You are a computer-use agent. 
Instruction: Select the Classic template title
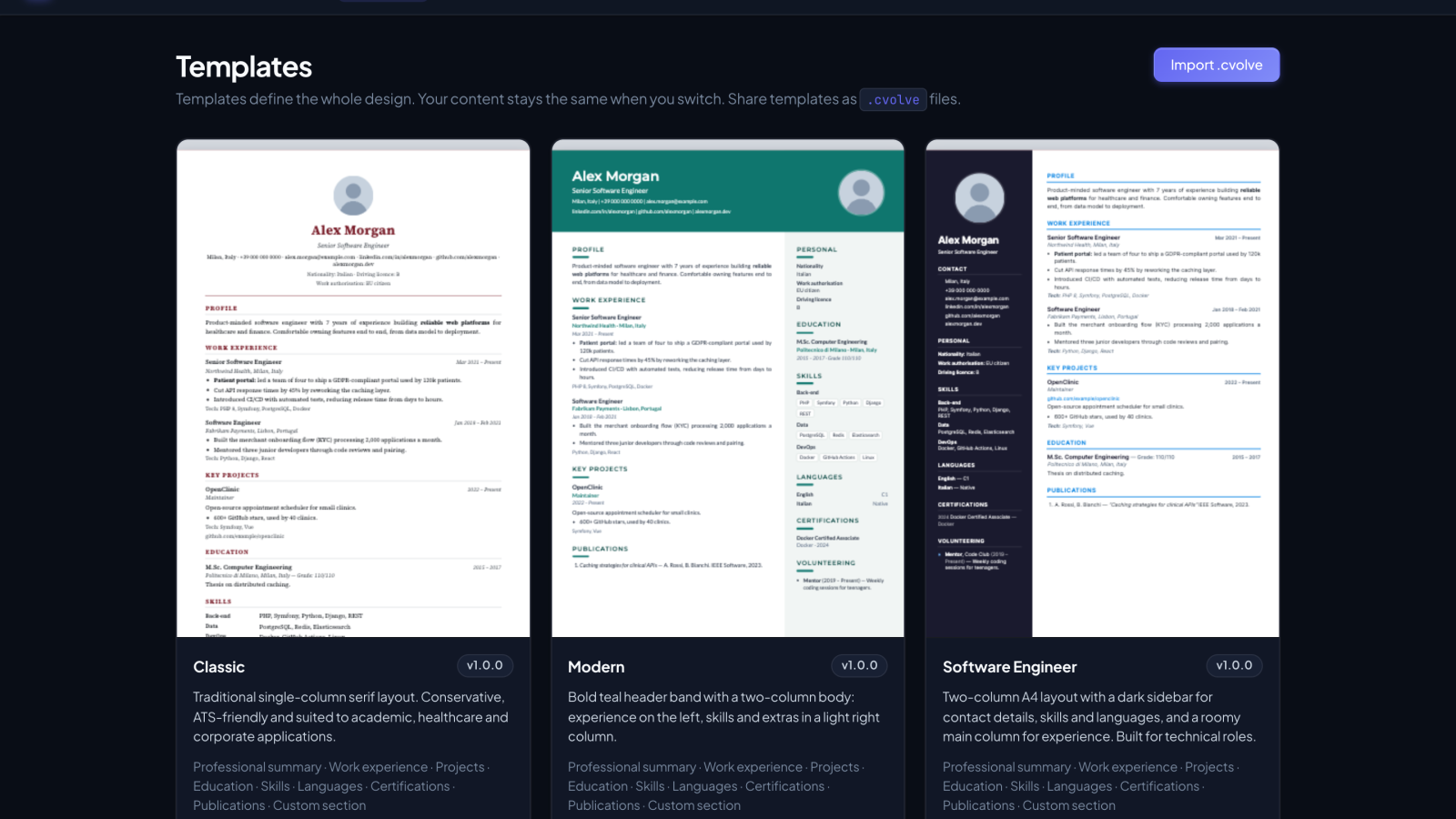click(218, 667)
